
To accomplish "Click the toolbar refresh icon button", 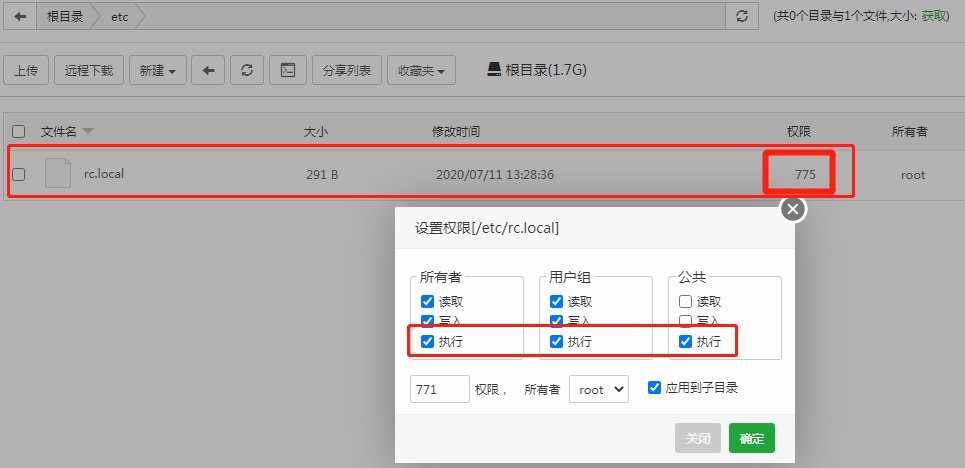I will pos(247,71).
